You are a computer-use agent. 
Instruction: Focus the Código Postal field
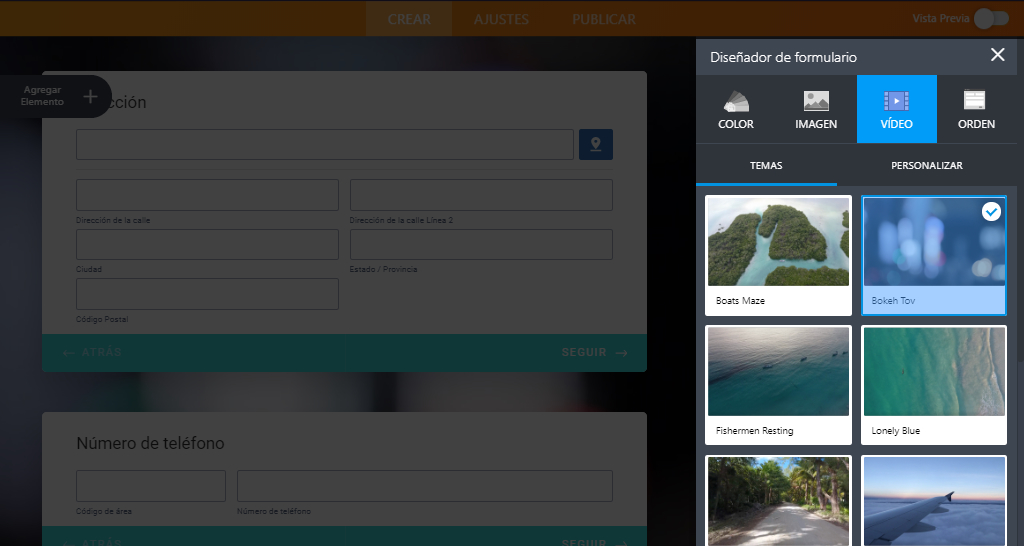click(207, 294)
